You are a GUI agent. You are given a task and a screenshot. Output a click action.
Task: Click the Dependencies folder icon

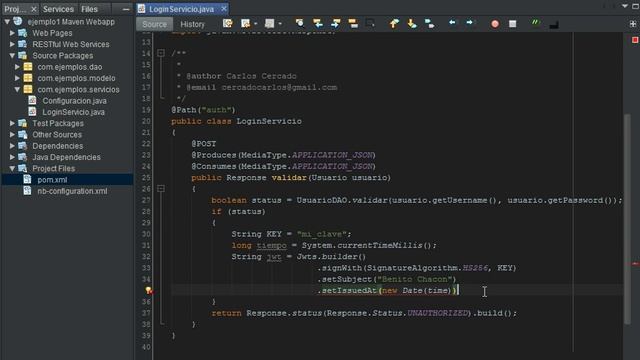coord(23,146)
